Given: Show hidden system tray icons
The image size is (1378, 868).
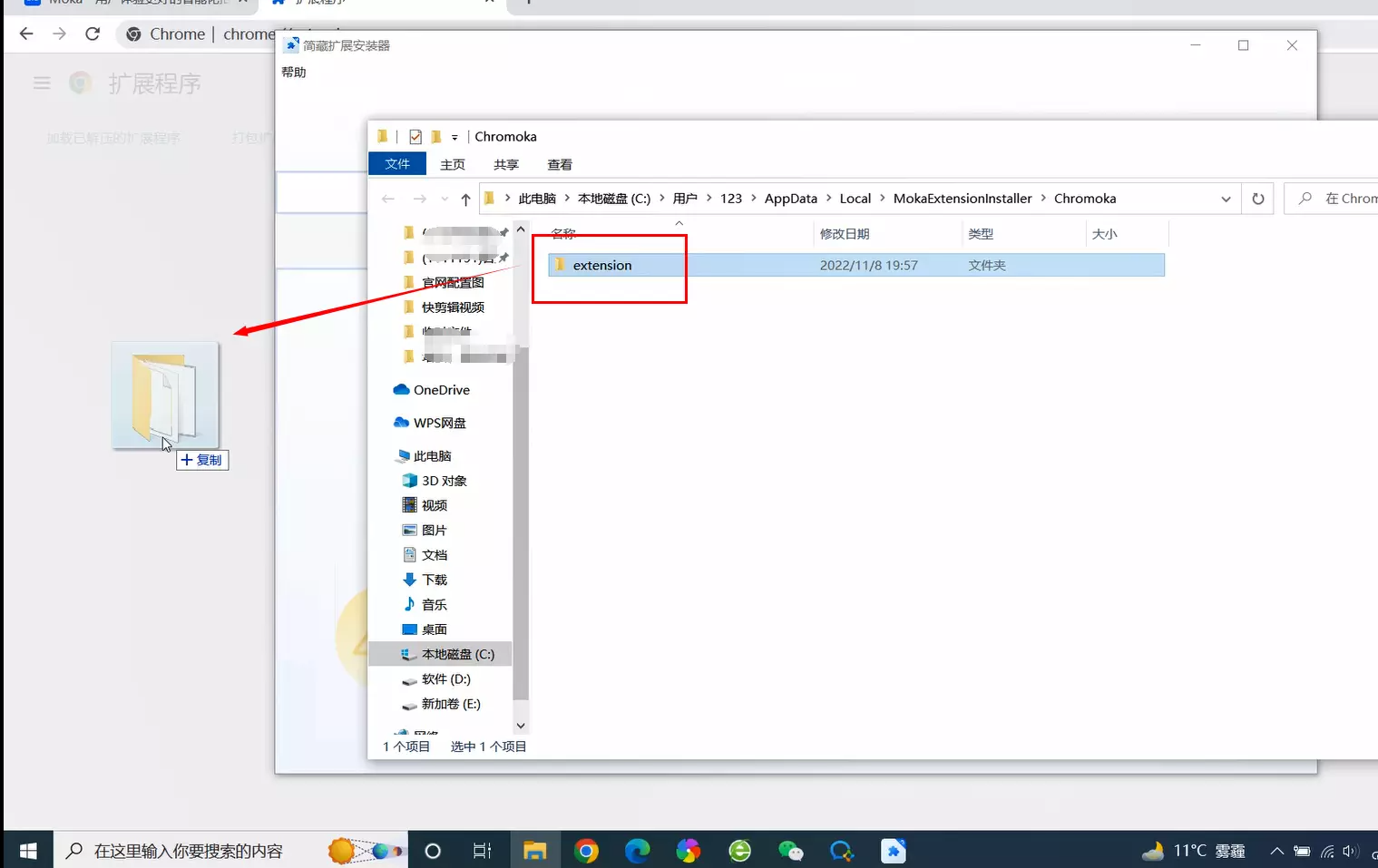Looking at the screenshot, I should coord(1276,851).
